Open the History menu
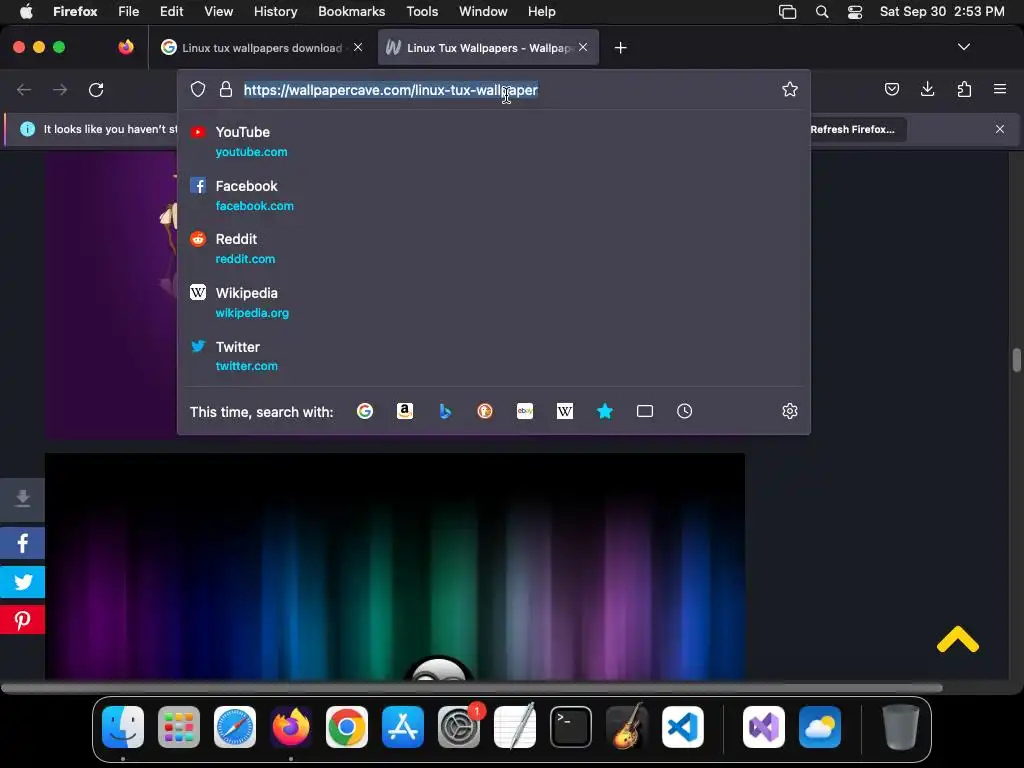1024x768 pixels. [x=275, y=11]
